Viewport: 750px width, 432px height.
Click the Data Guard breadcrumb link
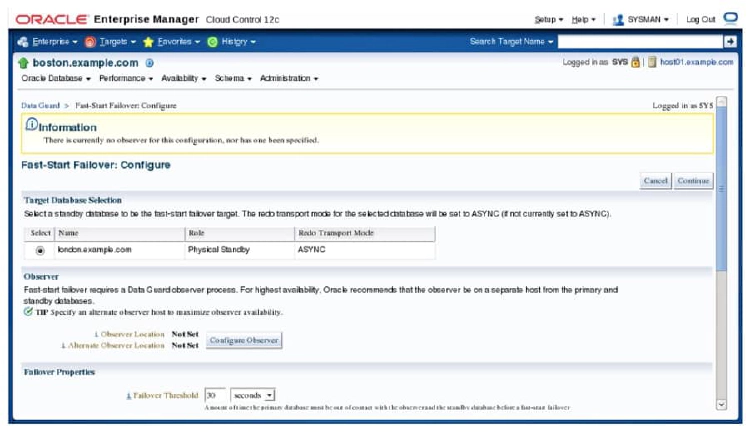click(41, 105)
